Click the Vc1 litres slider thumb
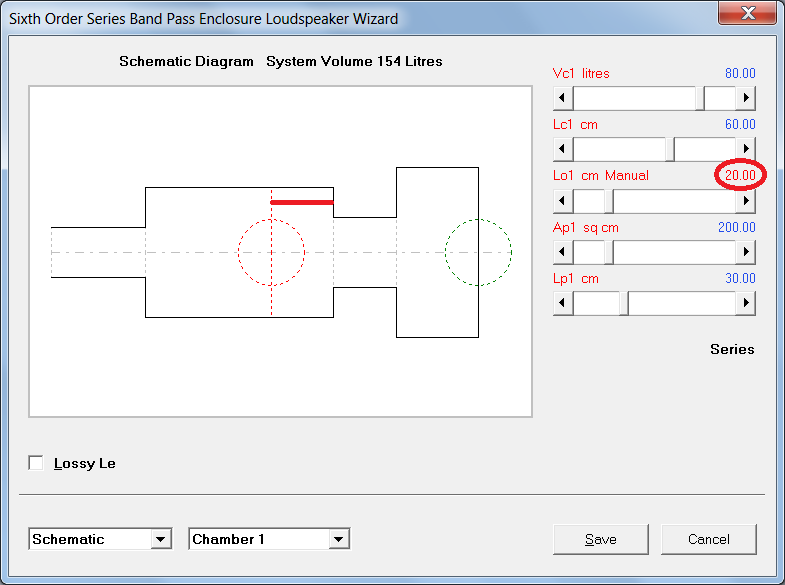This screenshot has height=585, width=785. coord(700,98)
